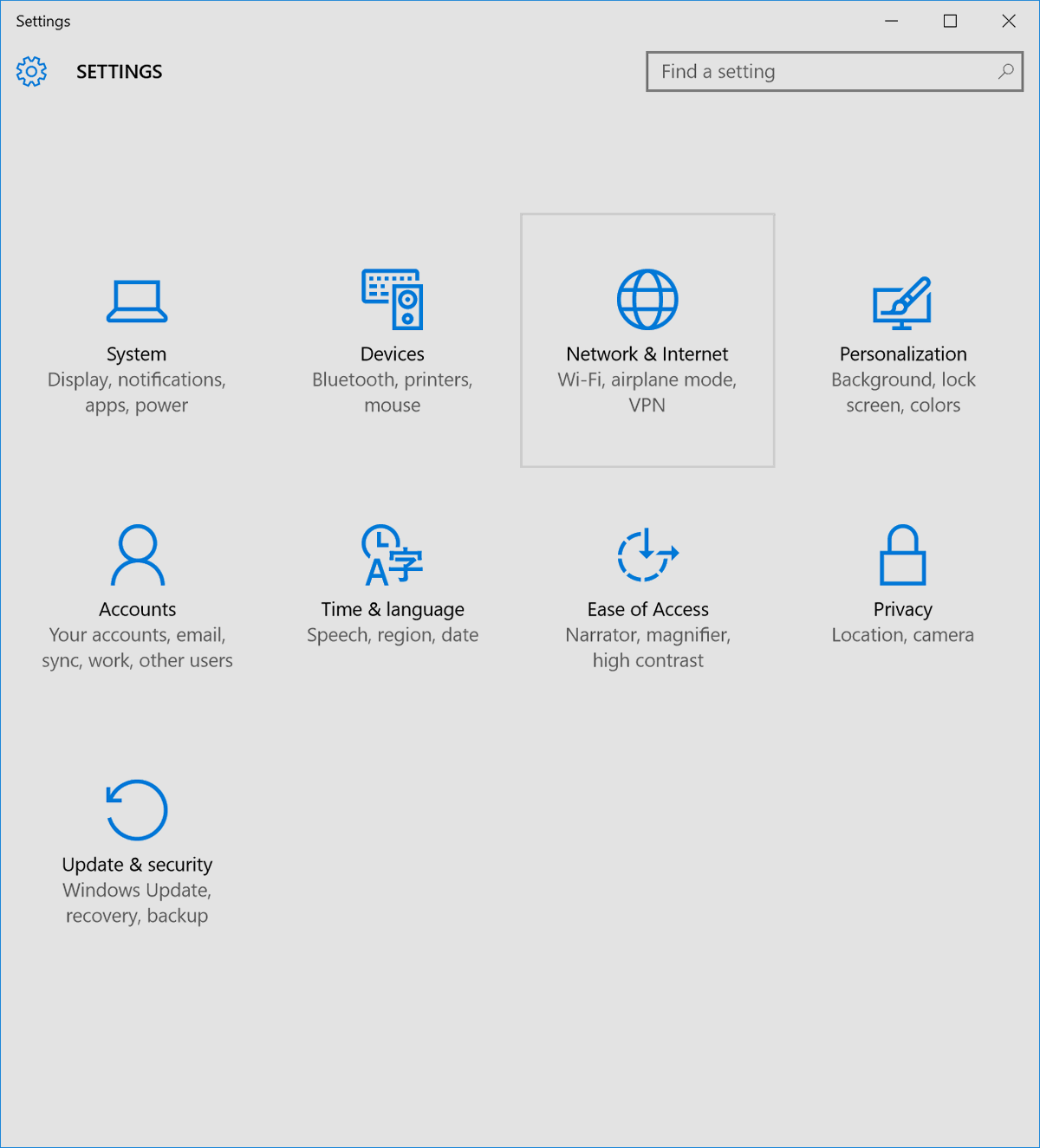The height and width of the screenshot is (1148, 1040).
Task: Click the 'Devices' tile title
Action: click(x=393, y=353)
